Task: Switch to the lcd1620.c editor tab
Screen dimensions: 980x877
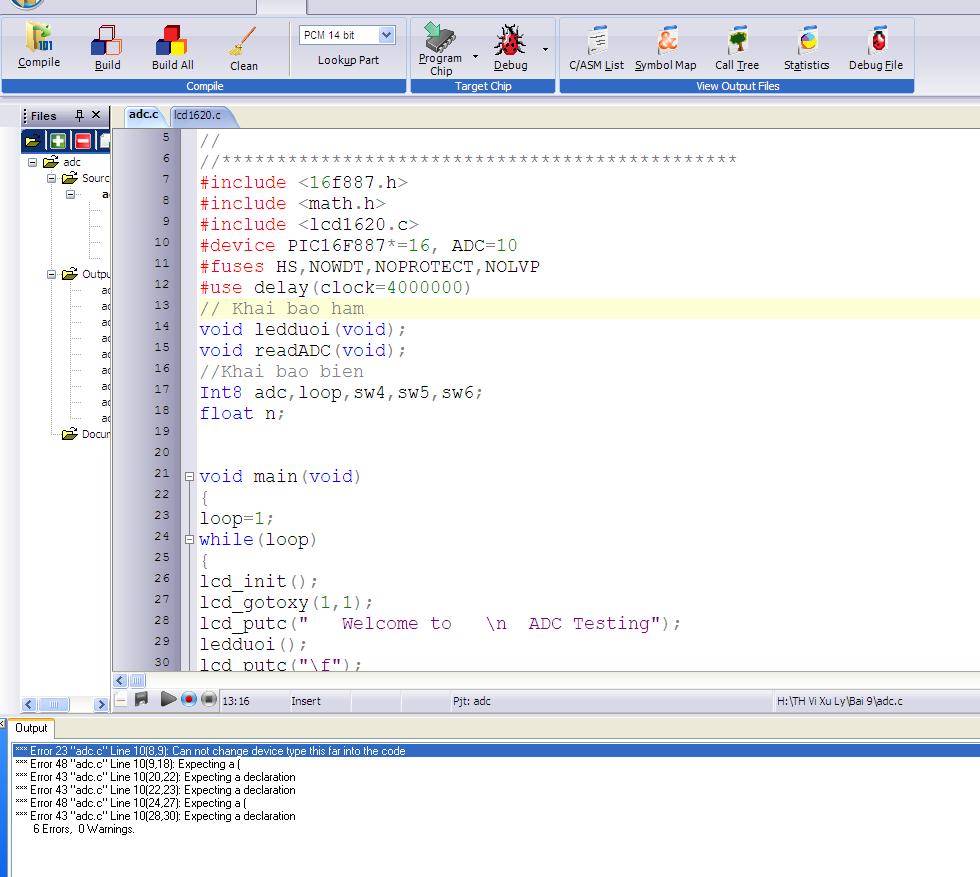Action: click(198, 115)
